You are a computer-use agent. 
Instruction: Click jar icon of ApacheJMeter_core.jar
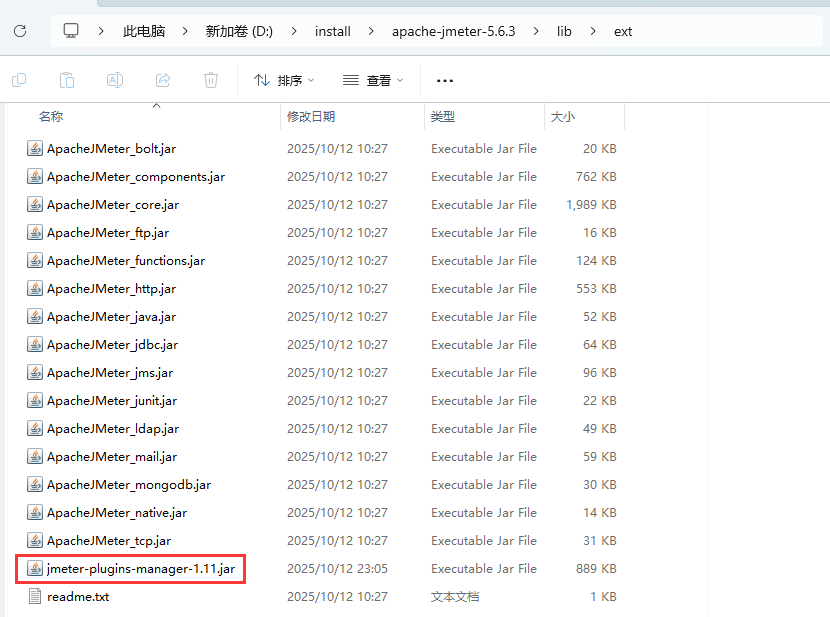point(35,205)
